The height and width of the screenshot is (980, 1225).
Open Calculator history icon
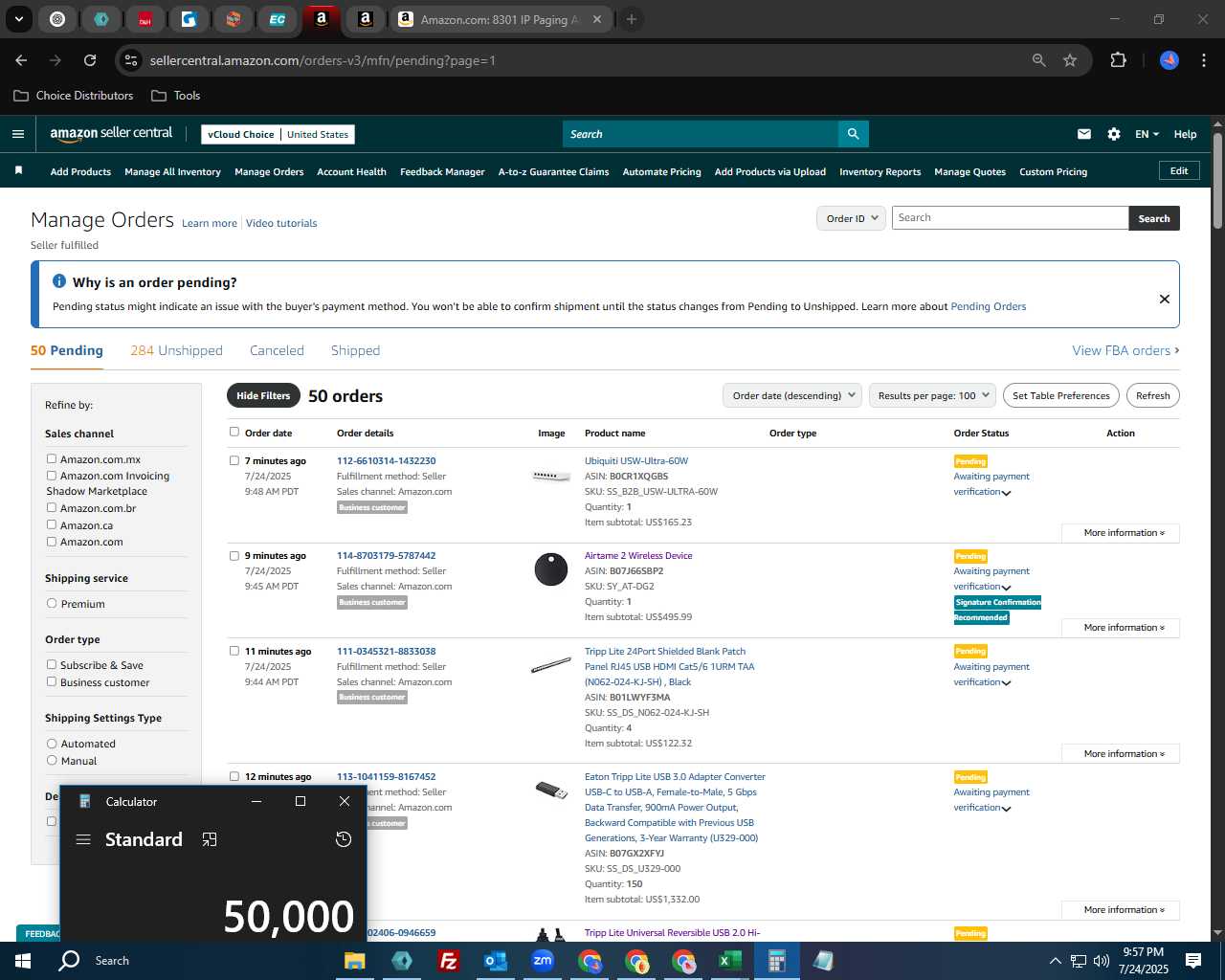[x=344, y=839]
